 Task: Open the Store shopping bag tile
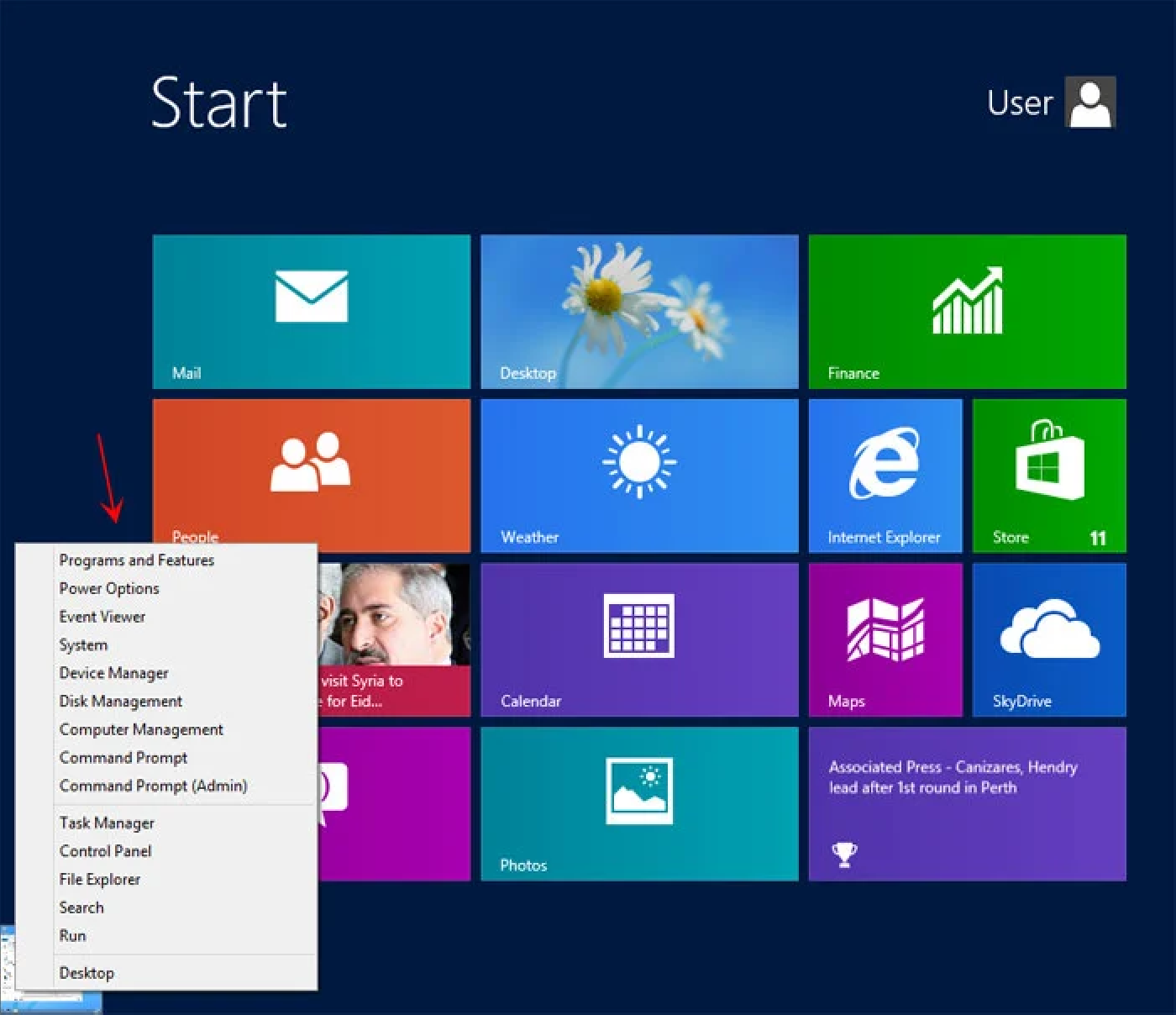coord(1049,476)
